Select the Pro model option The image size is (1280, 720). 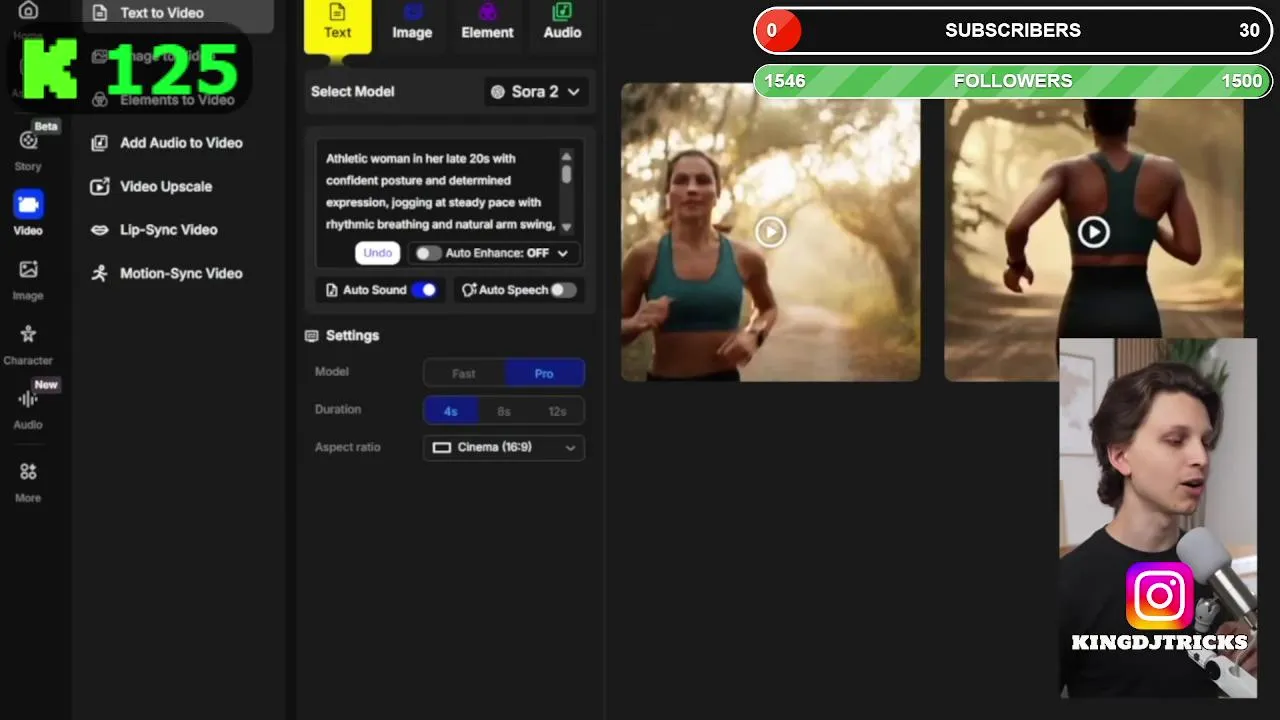point(544,374)
